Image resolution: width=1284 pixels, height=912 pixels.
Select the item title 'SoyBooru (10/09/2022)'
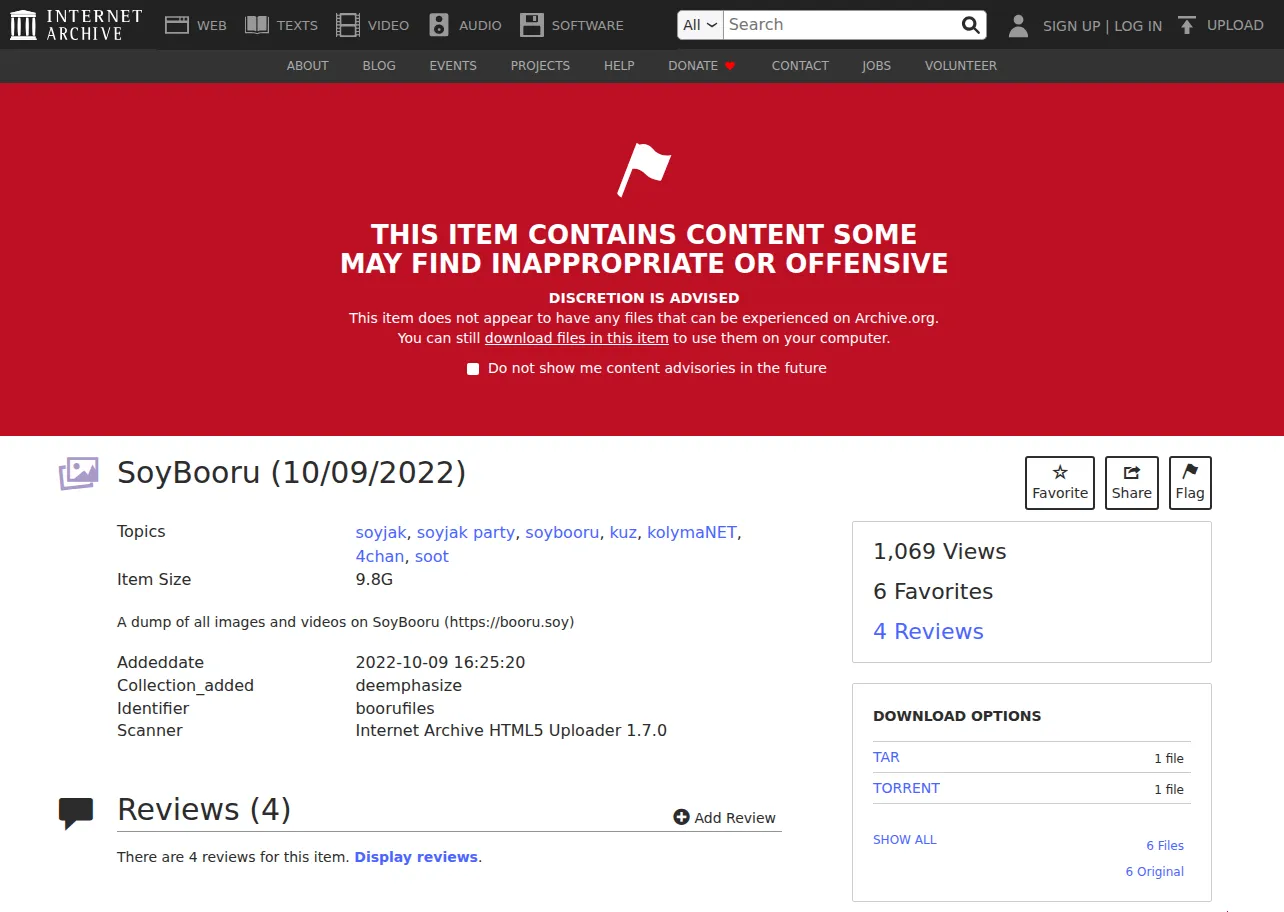[292, 472]
